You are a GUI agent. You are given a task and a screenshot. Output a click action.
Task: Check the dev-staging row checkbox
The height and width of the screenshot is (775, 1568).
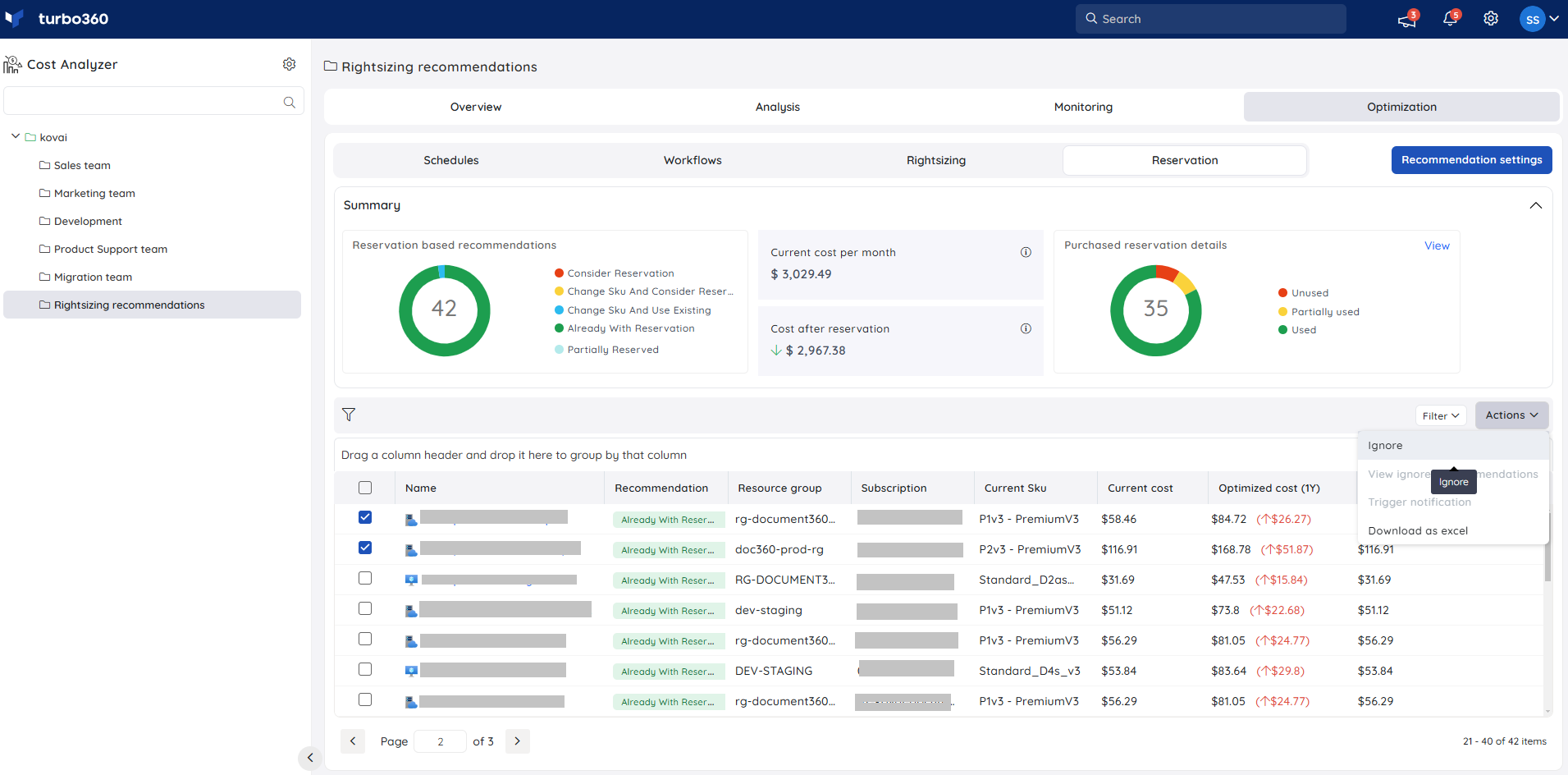tap(365, 608)
